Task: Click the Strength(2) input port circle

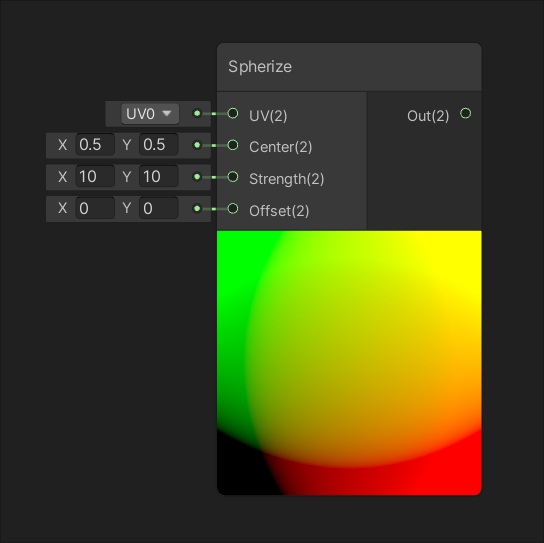Action: 233,177
